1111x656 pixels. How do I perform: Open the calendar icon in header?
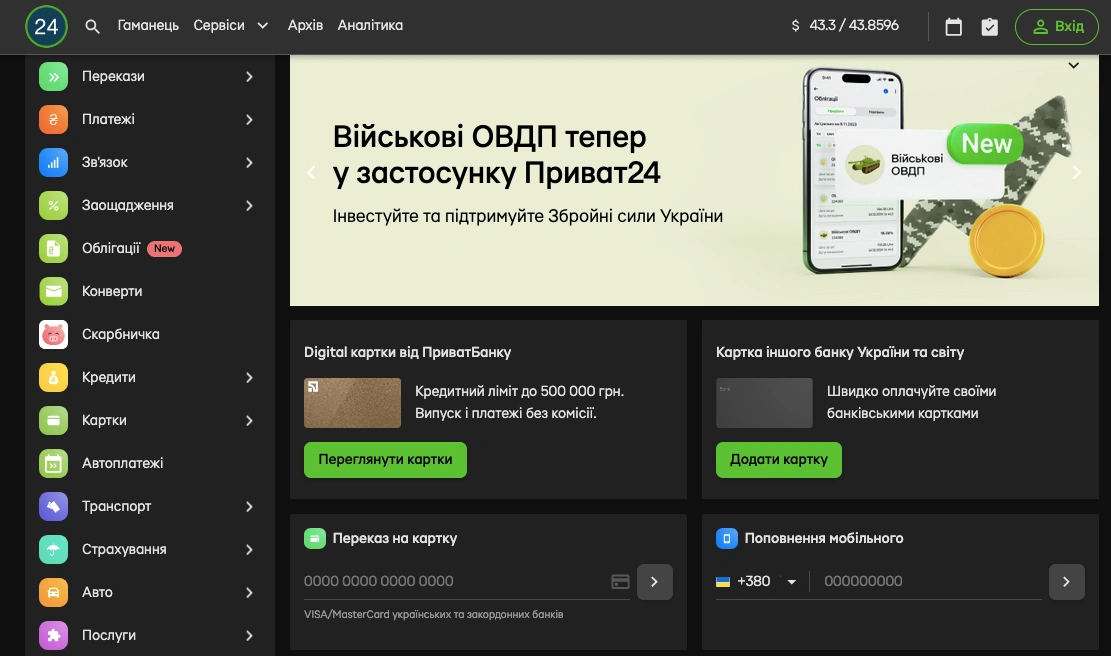[953, 27]
